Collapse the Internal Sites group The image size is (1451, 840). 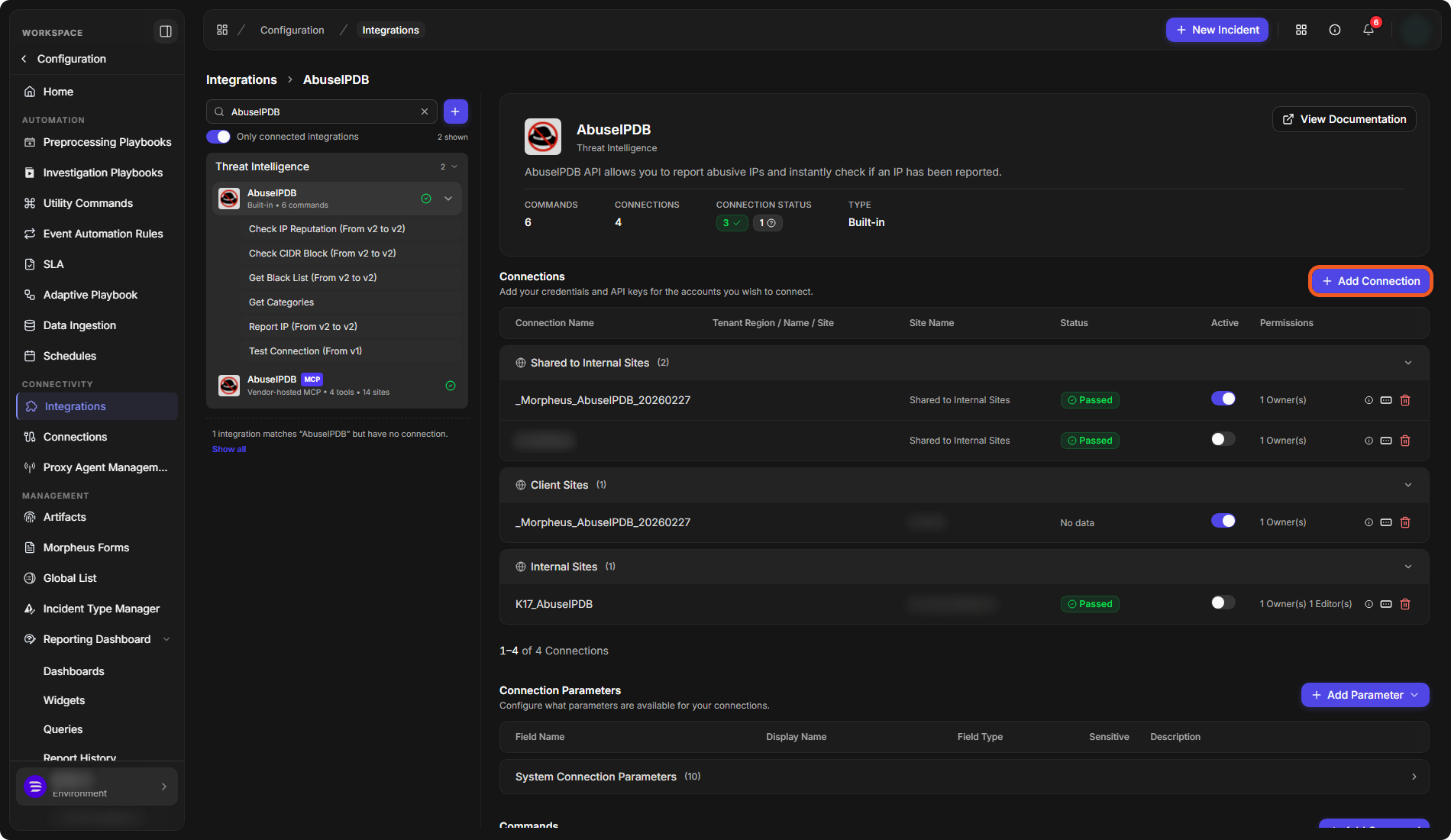pos(1408,567)
